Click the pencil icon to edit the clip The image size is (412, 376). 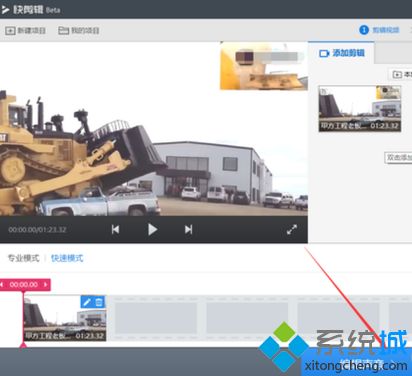click(x=87, y=302)
